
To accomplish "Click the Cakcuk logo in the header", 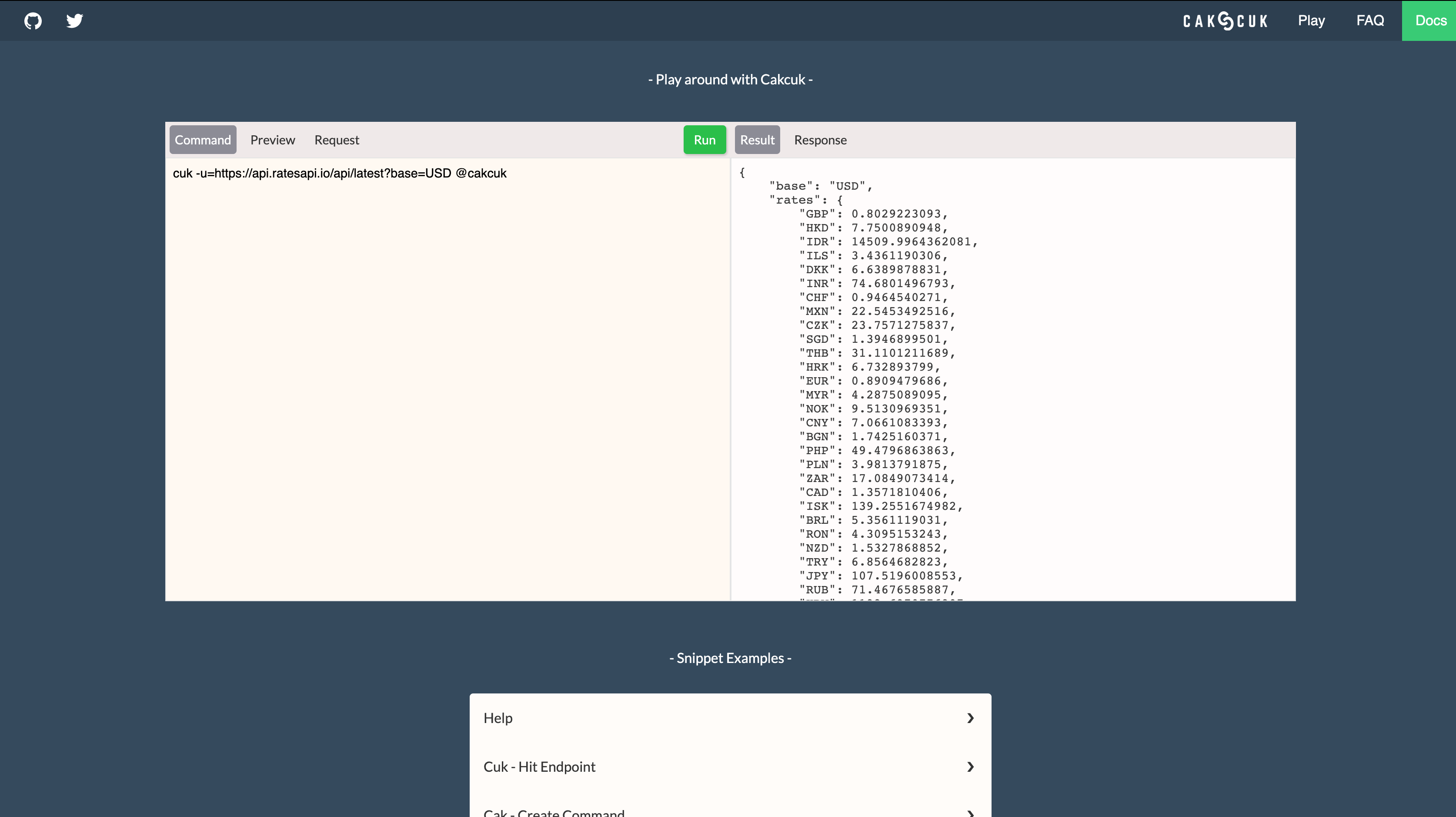I will click(x=1224, y=21).
